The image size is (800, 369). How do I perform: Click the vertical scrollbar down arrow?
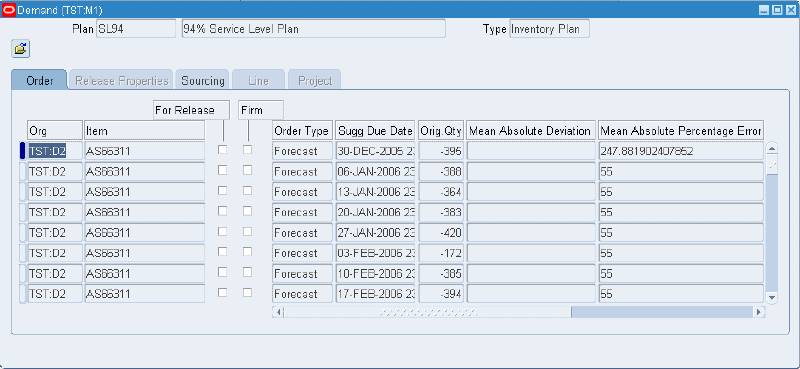[771, 297]
